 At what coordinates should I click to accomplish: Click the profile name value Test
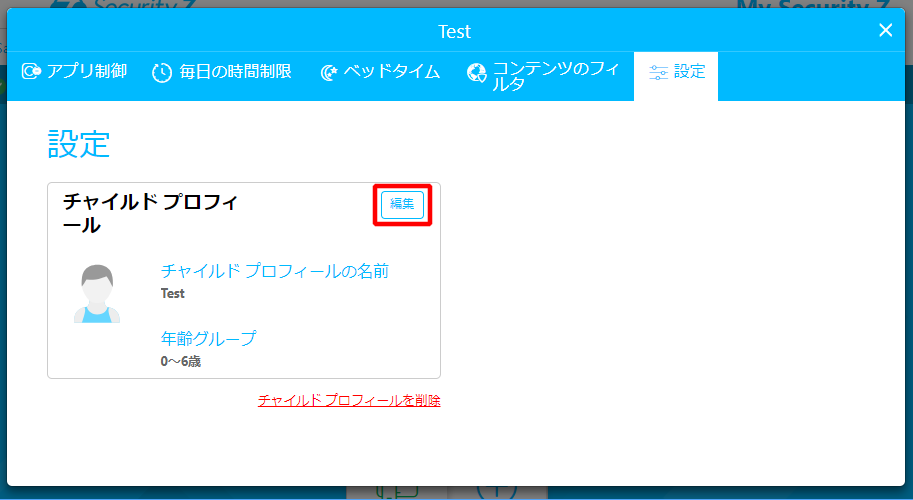click(173, 294)
